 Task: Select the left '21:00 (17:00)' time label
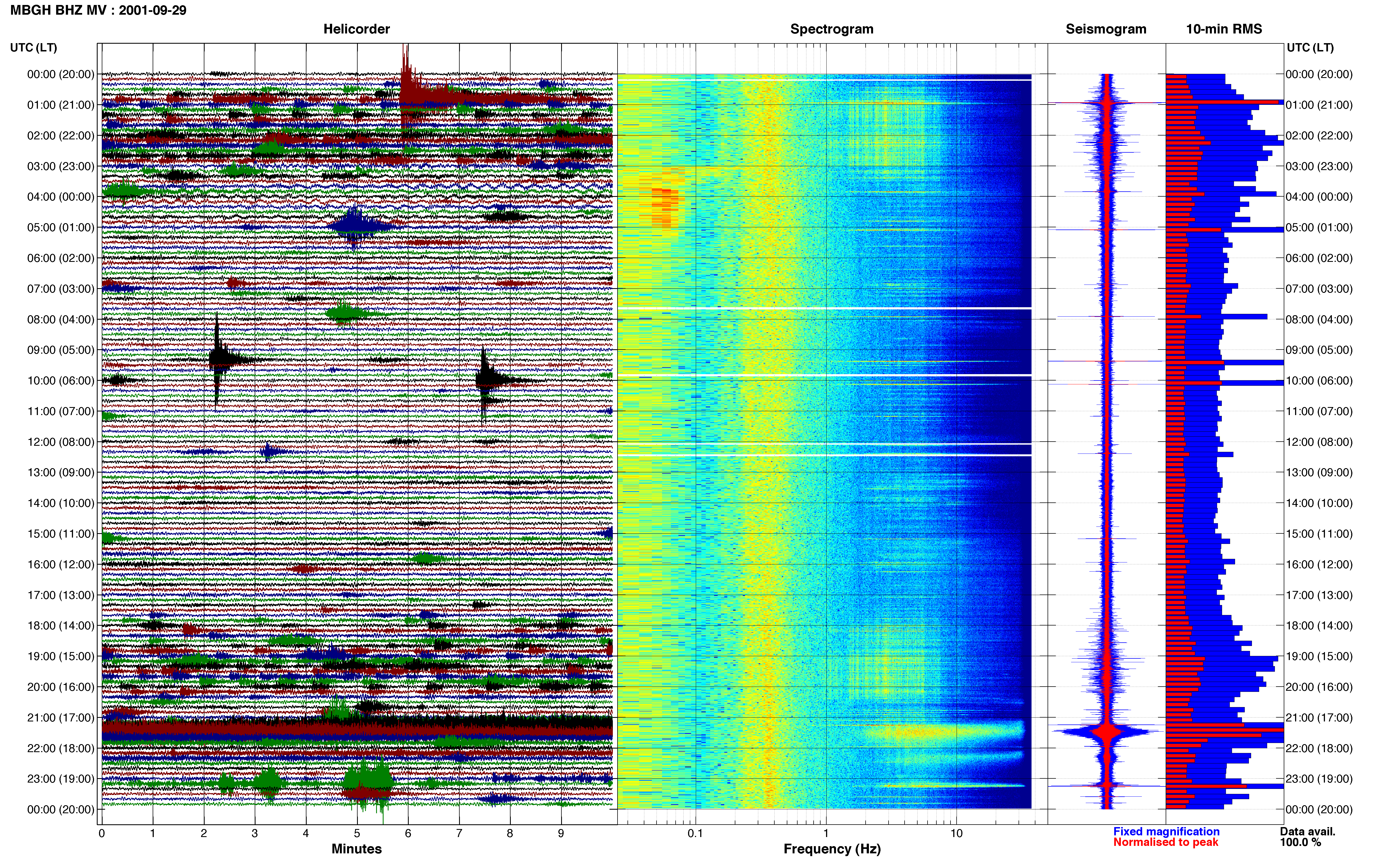point(61,718)
